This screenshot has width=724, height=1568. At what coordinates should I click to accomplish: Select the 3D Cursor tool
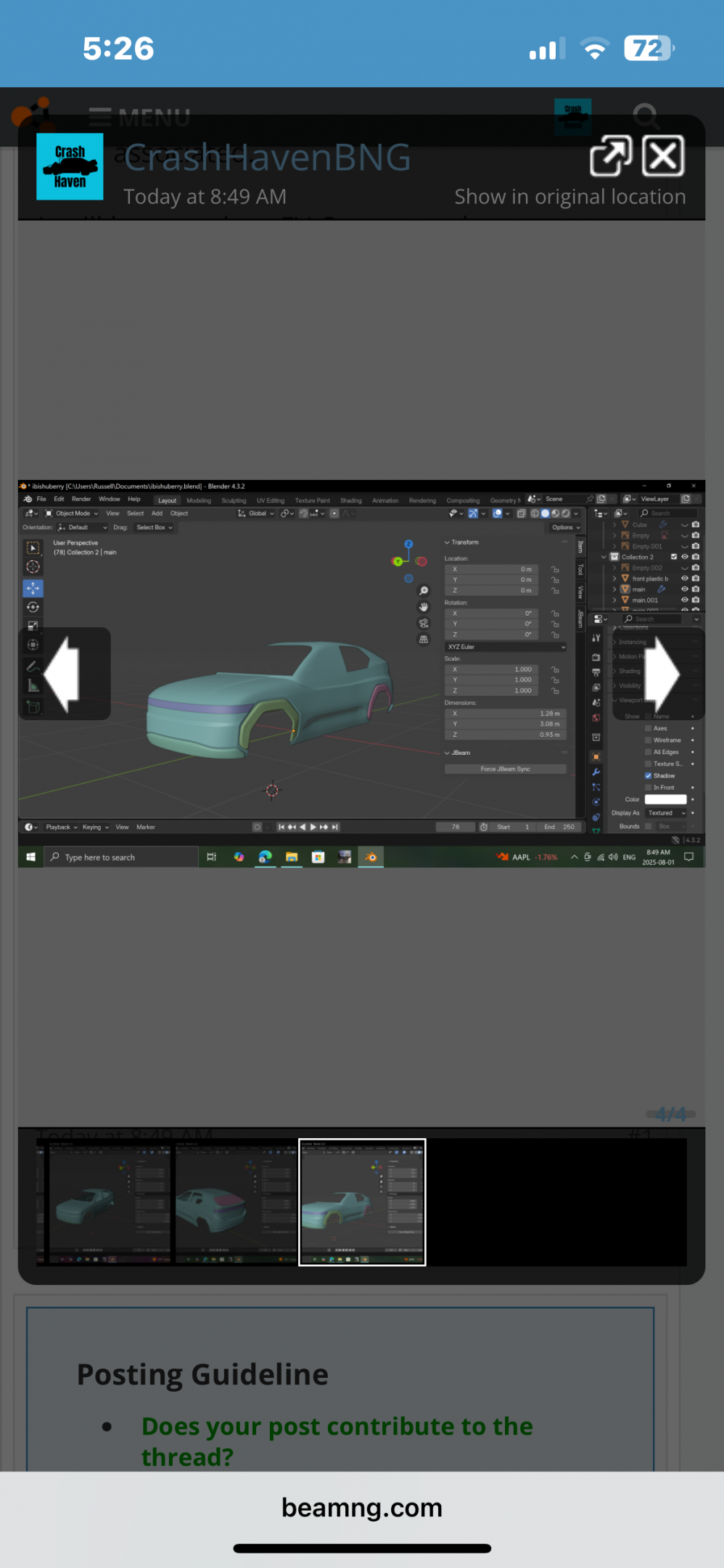33,567
